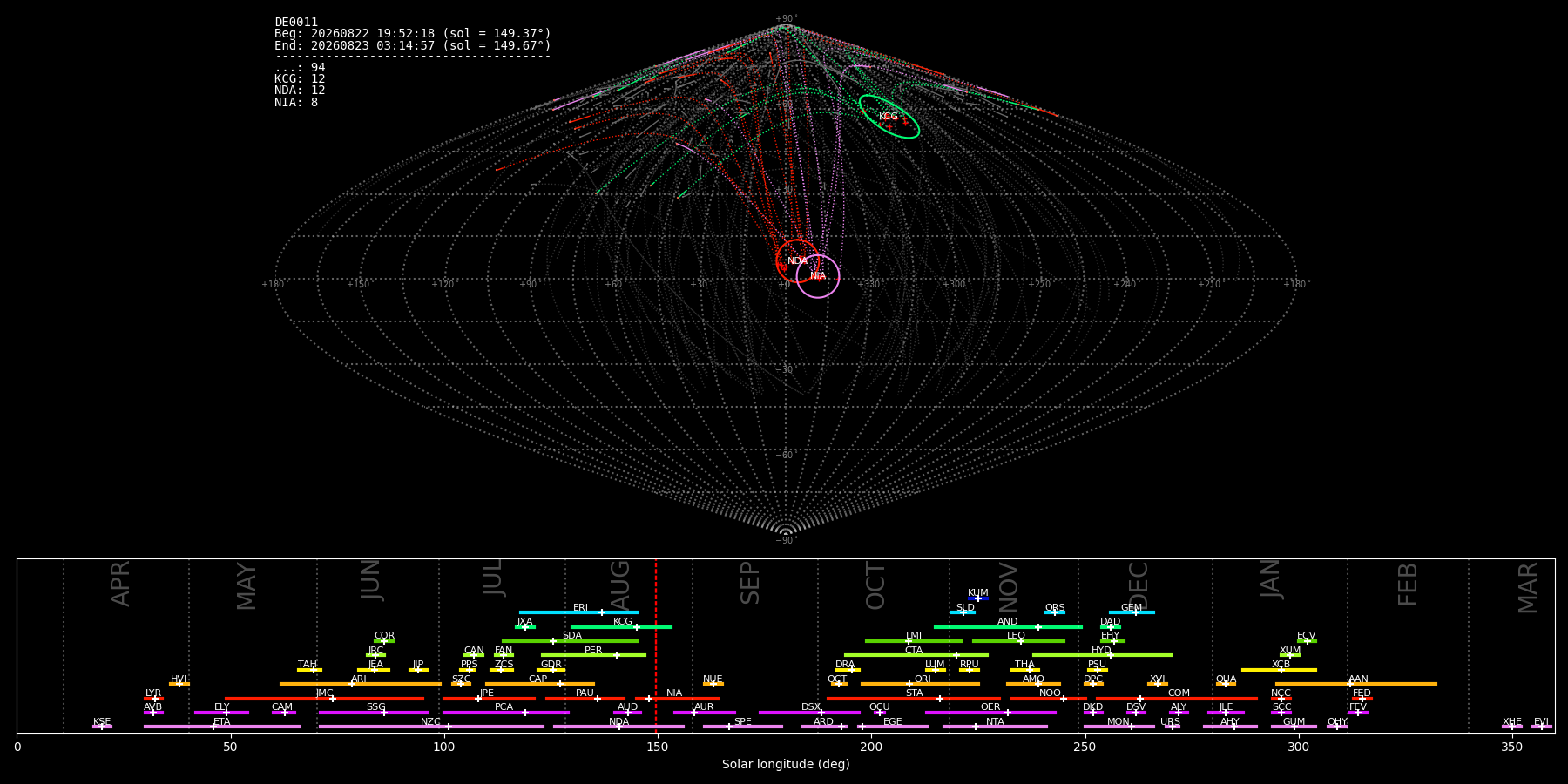This screenshot has width=1568, height=784.
Task: Click the COM shower label in the timeline
Action: point(1179,693)
